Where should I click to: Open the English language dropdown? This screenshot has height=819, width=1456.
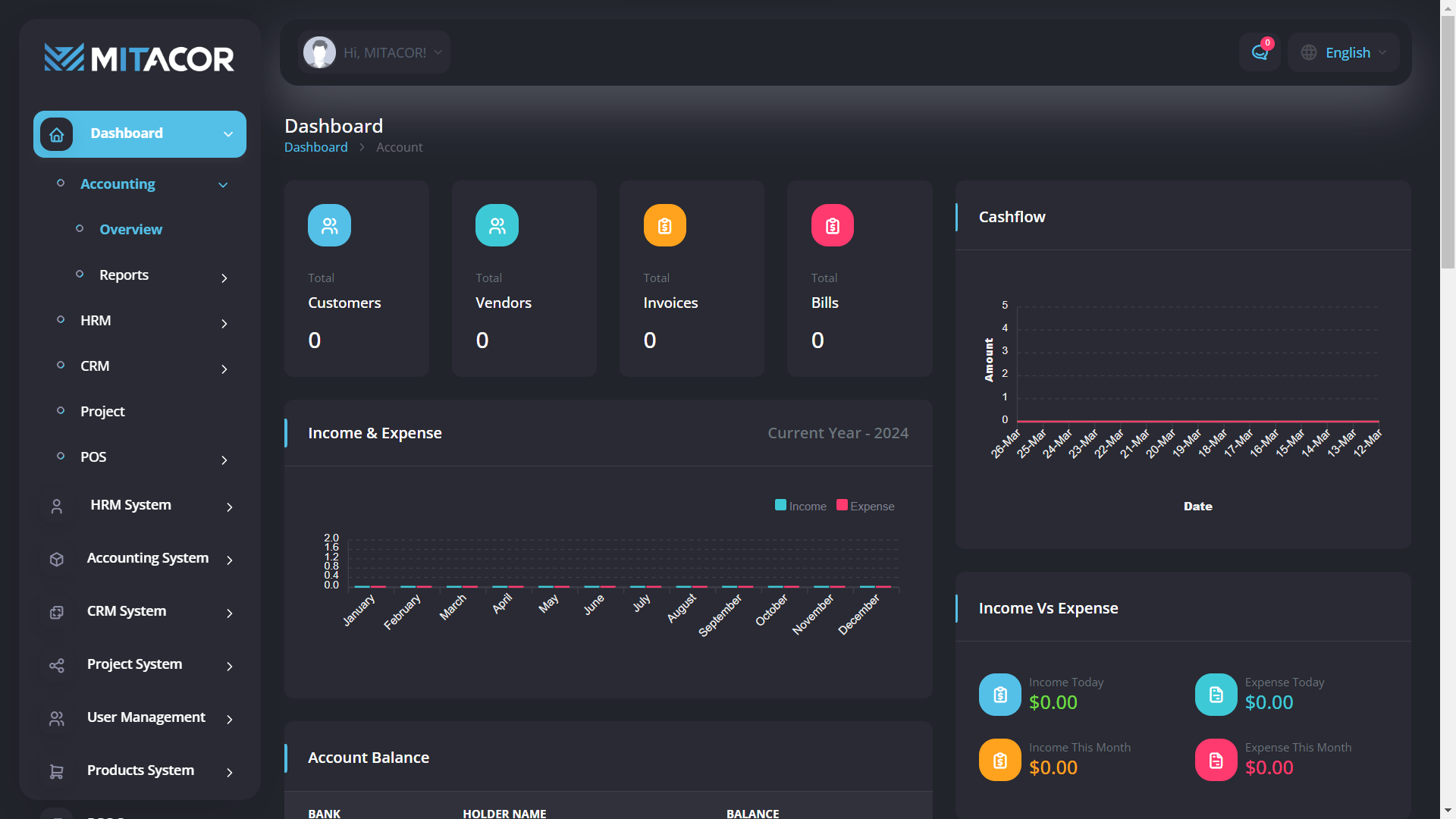click(x=1344, y=52)
